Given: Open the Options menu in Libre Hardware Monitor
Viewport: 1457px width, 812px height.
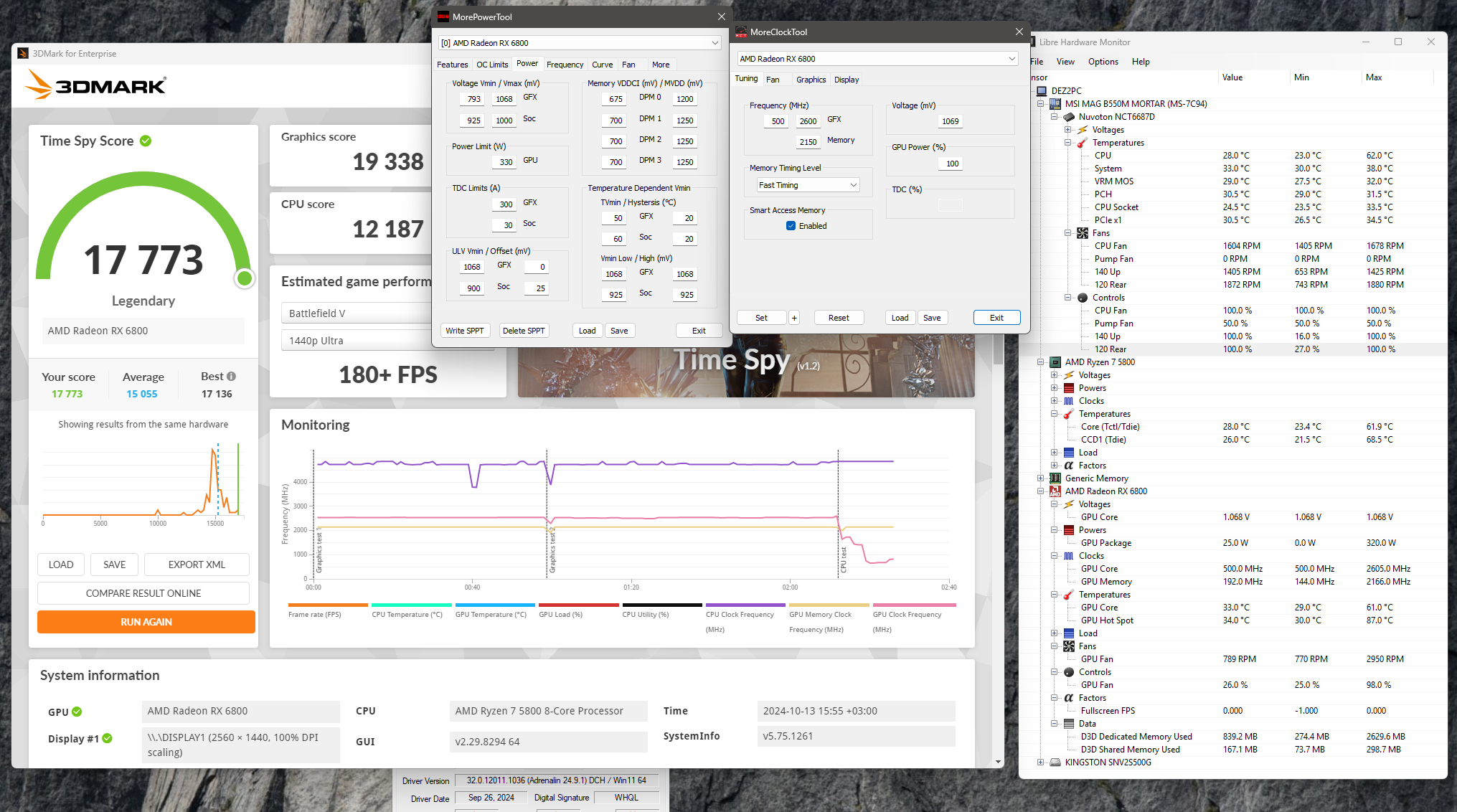Looking at the screenshot, I should click(1103, 62).
